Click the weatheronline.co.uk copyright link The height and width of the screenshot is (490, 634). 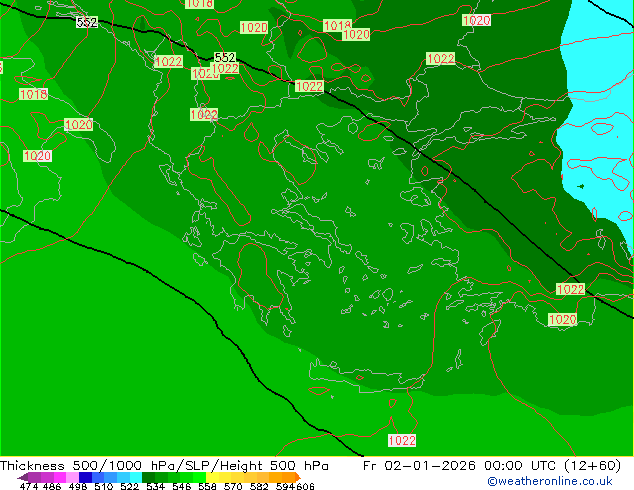[550, 481]
